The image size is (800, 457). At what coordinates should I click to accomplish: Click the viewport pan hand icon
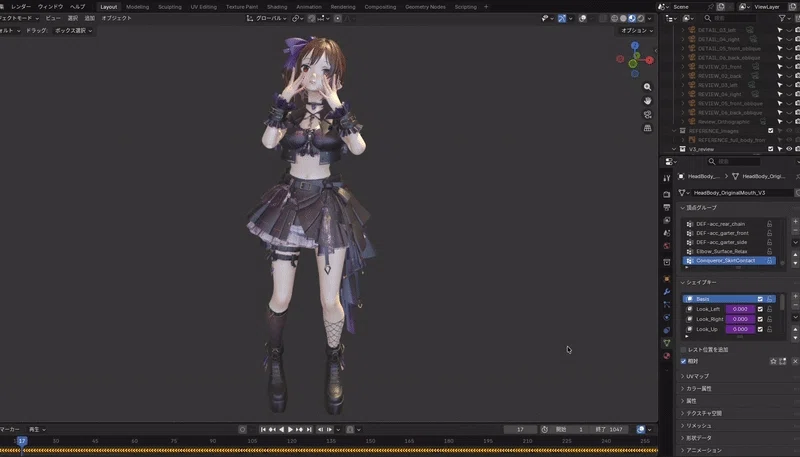coord(647,100)
